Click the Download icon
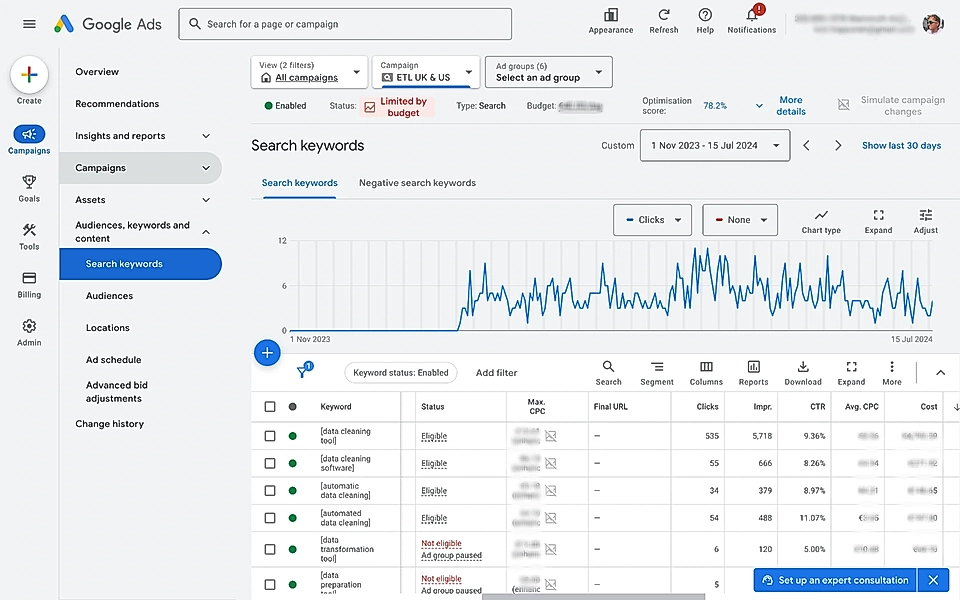 pos(803,370)
